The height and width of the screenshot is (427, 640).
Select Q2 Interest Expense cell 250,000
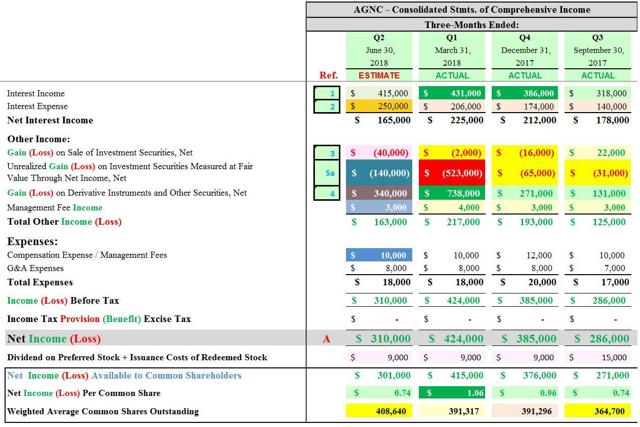379,106
